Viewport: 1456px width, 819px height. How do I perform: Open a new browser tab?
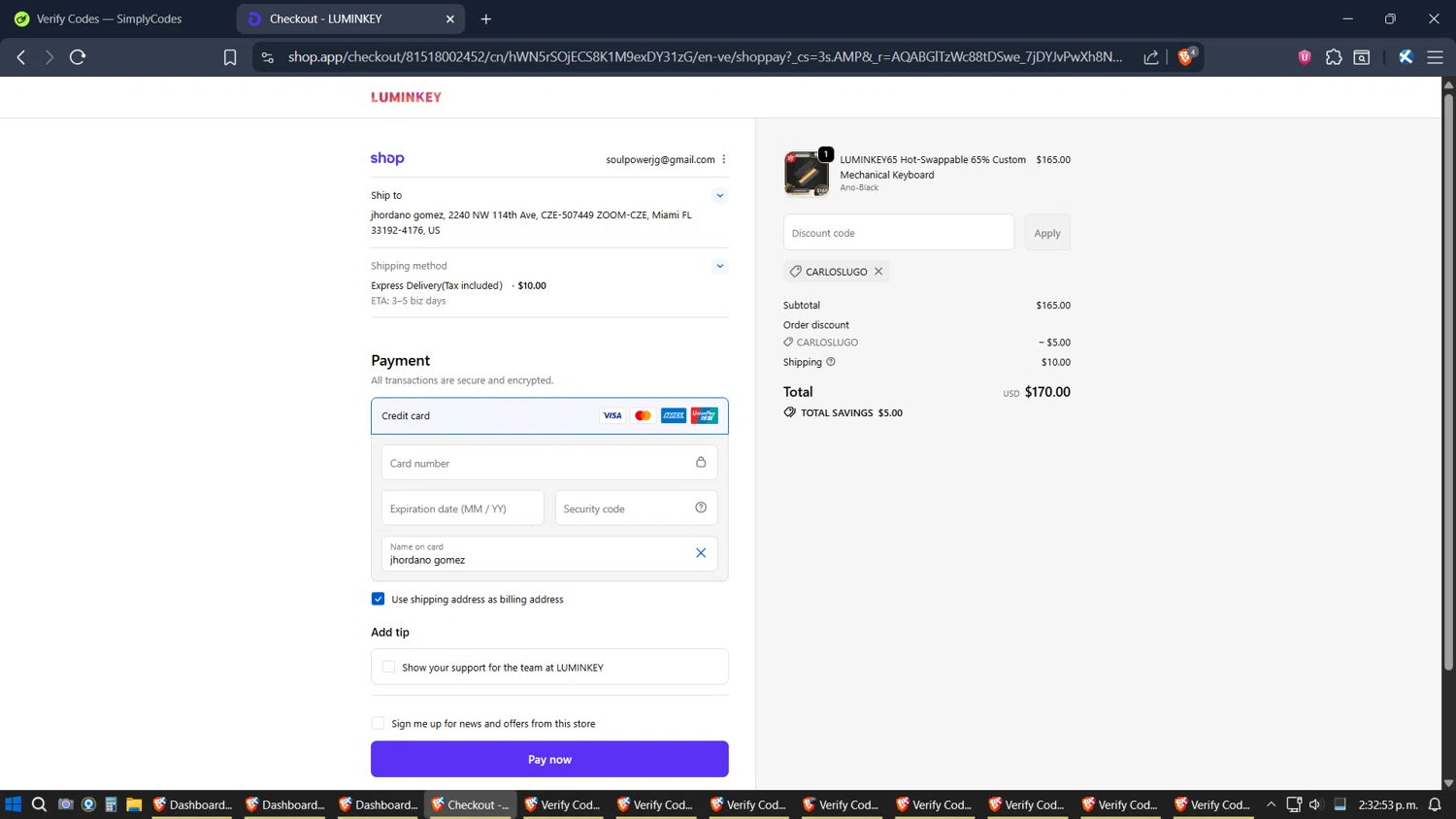(486, 18)
